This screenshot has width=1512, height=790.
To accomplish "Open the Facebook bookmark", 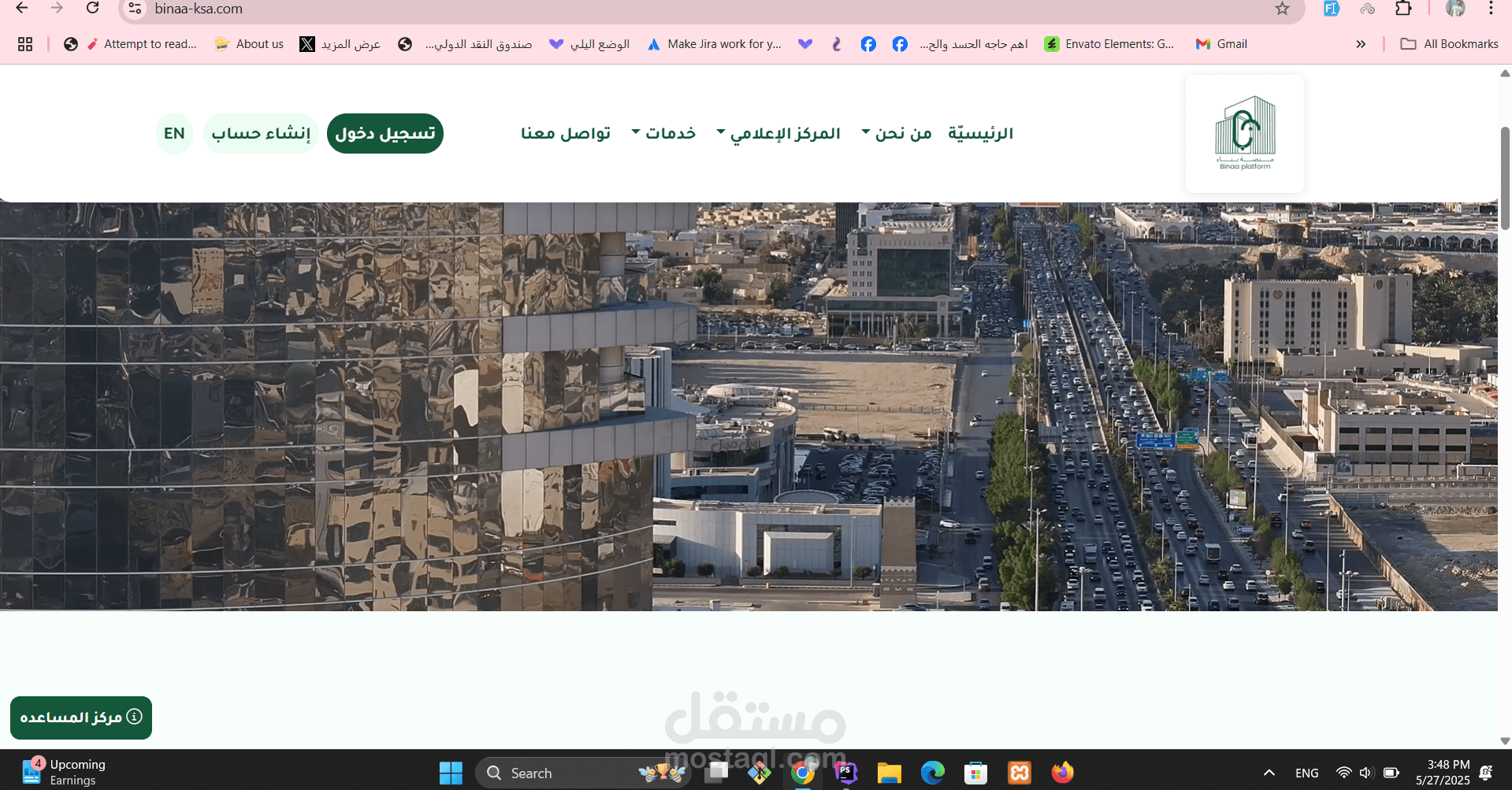I will coord(868,44).
